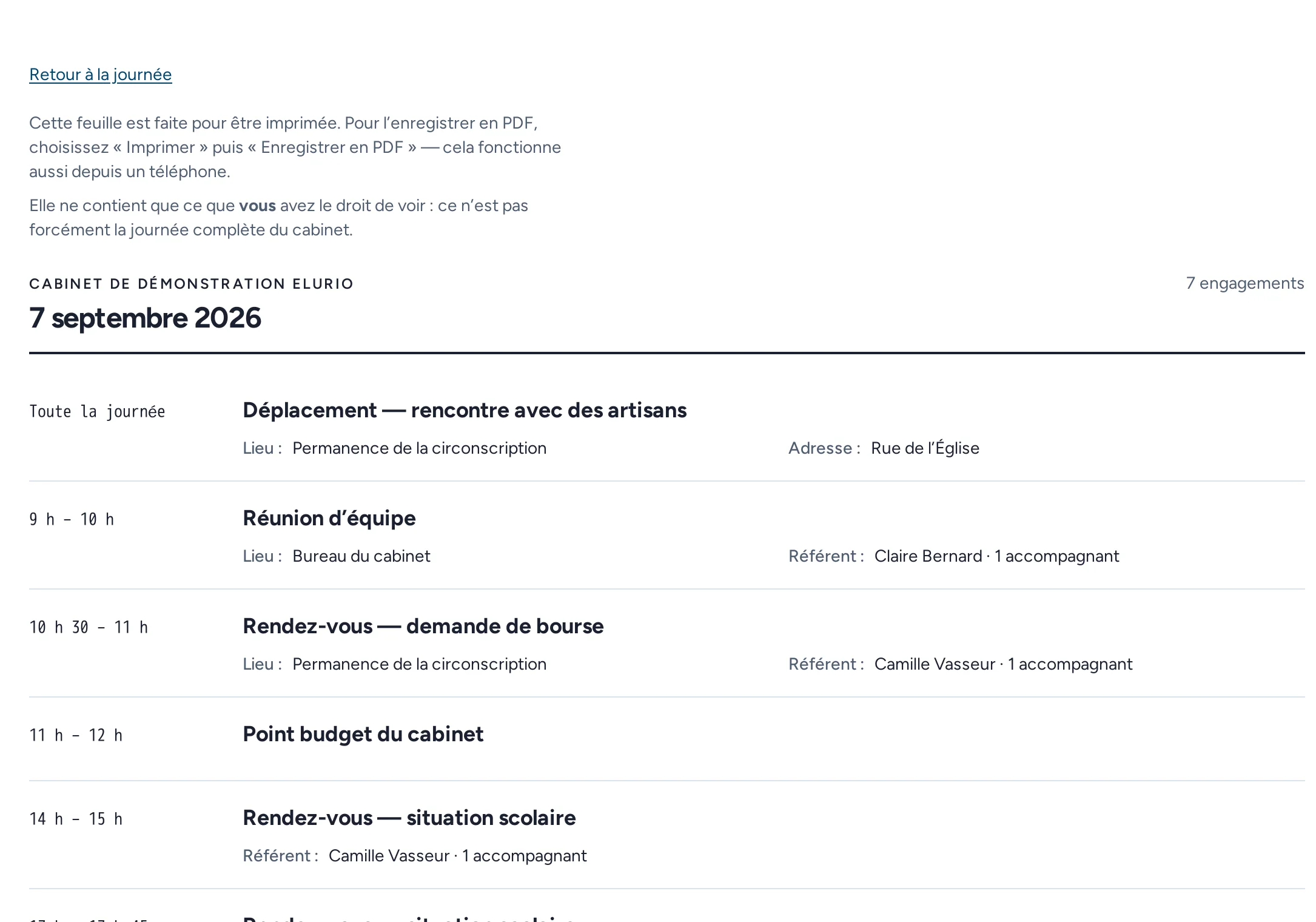Click Camille Vasseur referent for bourse appointment
1316x922 pixels.
tap(935, 664)
